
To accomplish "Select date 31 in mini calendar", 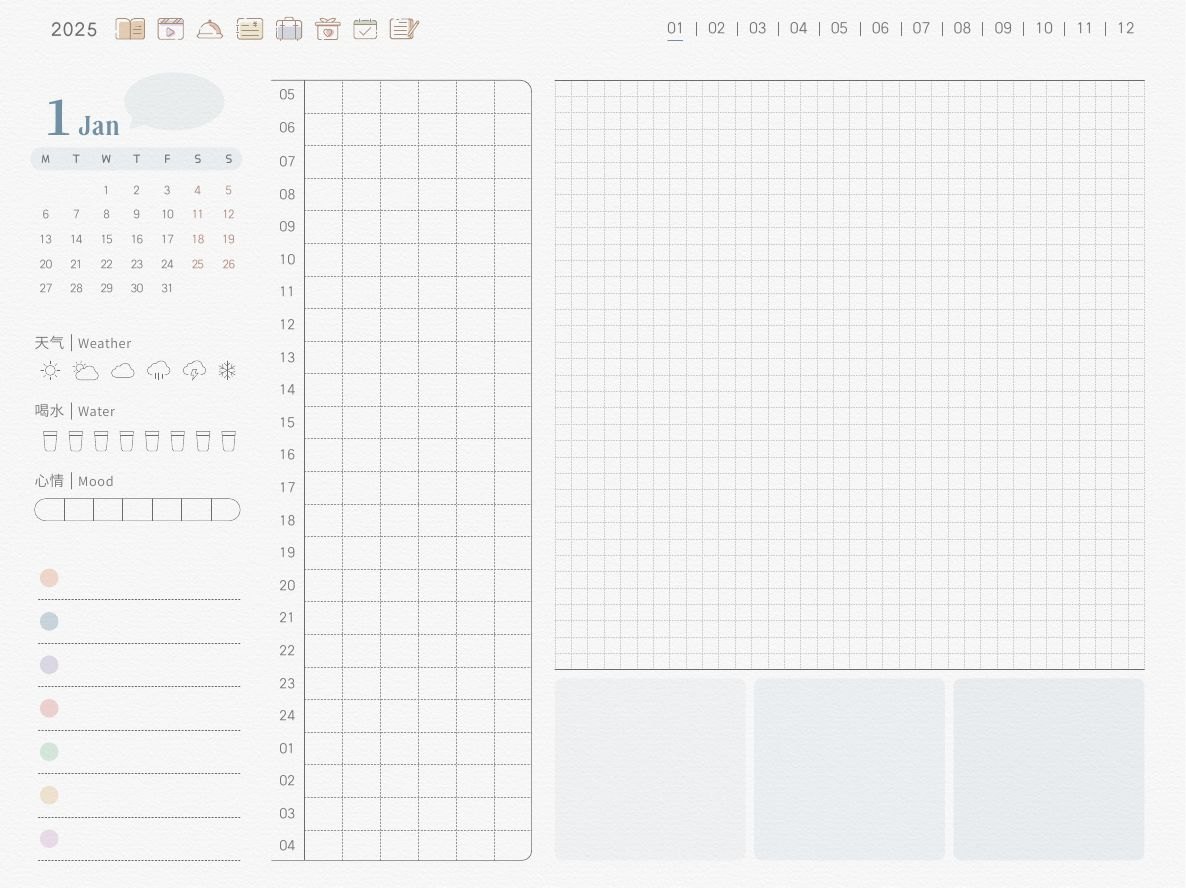I will click(167, 288).
